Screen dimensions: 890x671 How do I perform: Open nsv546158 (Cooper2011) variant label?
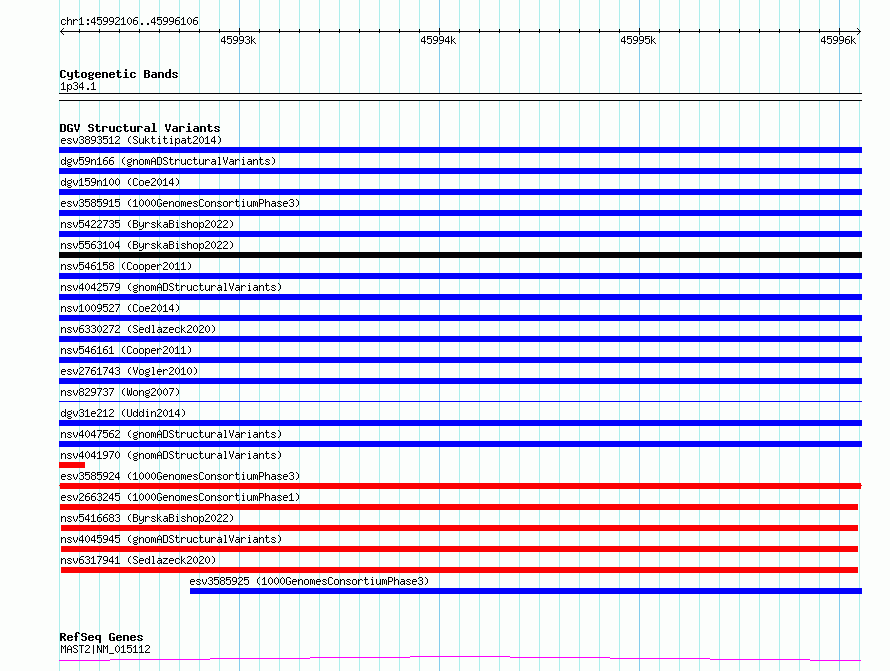pyautogui.click(x=126, y=266)
